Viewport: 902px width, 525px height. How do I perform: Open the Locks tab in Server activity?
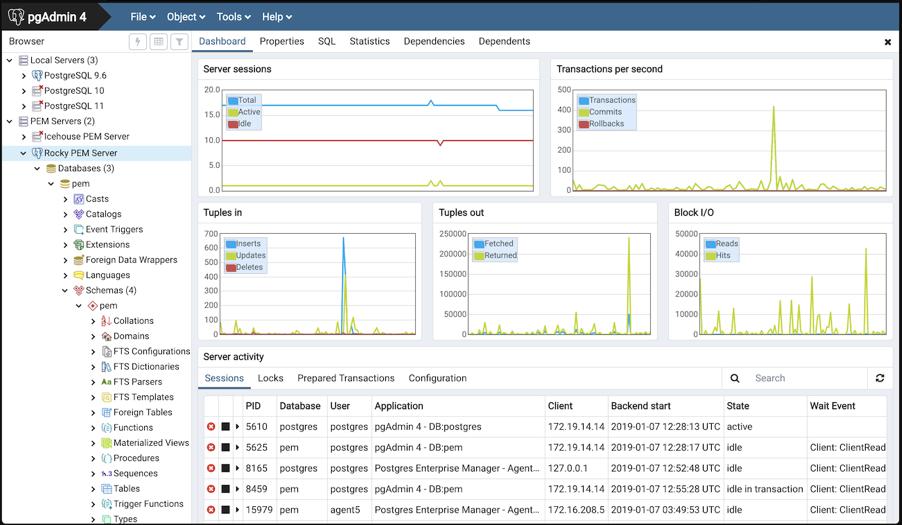coord(270,378)
